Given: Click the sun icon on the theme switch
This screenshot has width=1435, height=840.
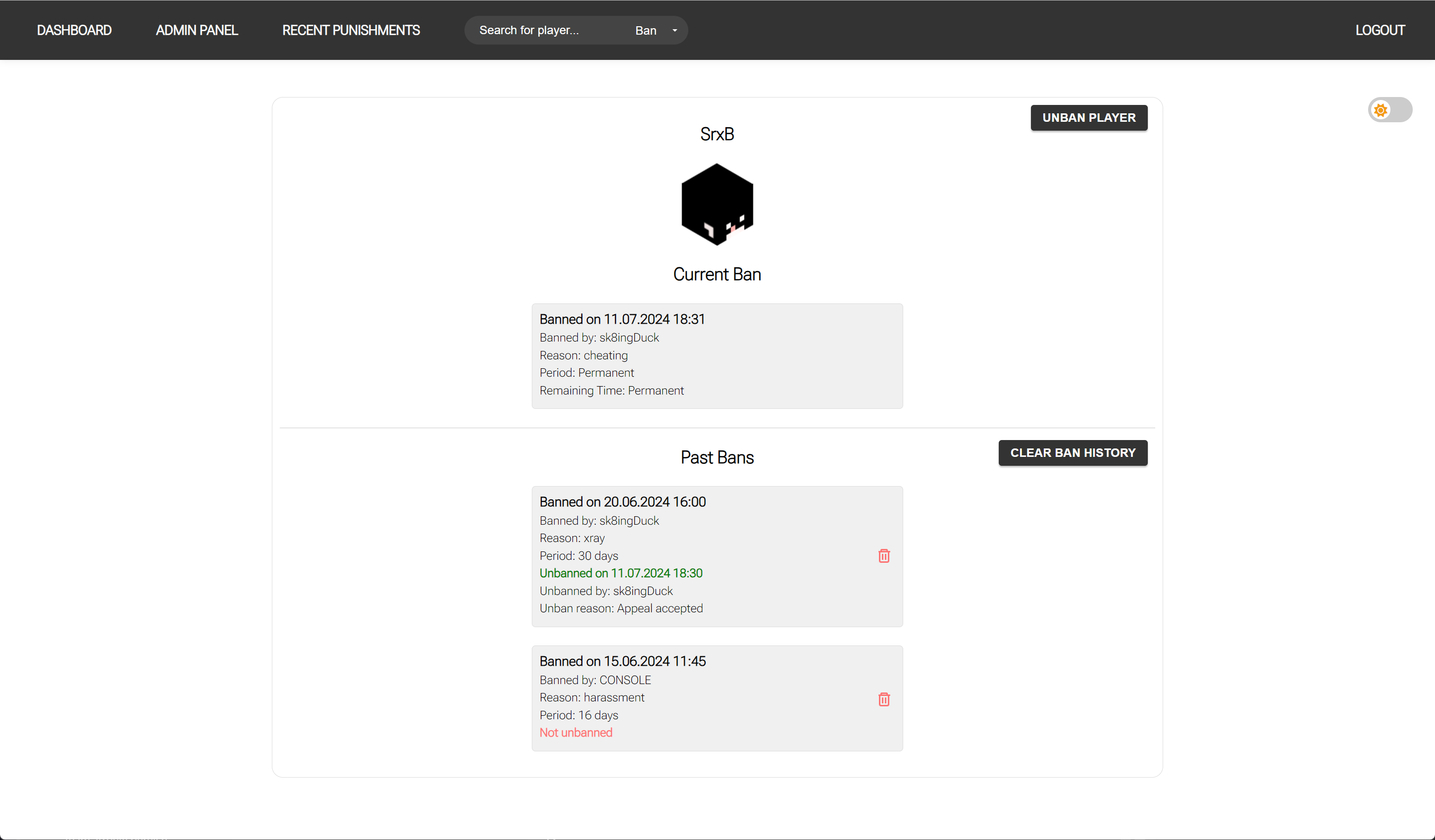Looking at the screenshot, I should (x=1381, y=110).
